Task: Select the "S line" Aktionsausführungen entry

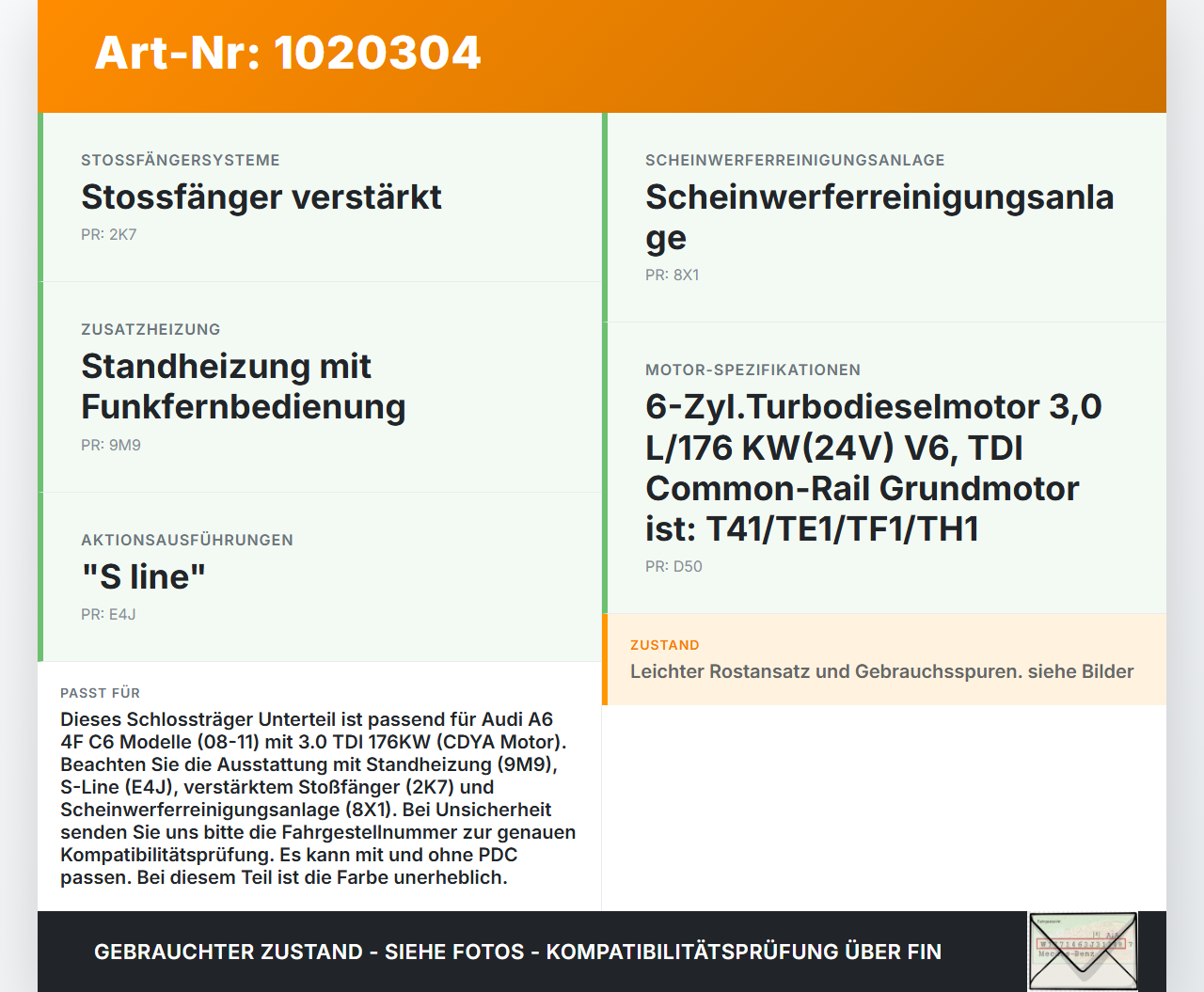Action: point(320,577)
